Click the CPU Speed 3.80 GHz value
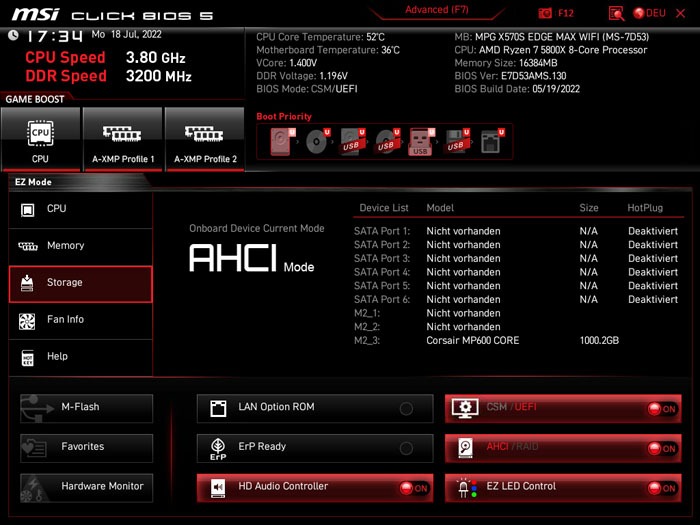The height and width of the screenshot is (525, 700). (155, 58)
